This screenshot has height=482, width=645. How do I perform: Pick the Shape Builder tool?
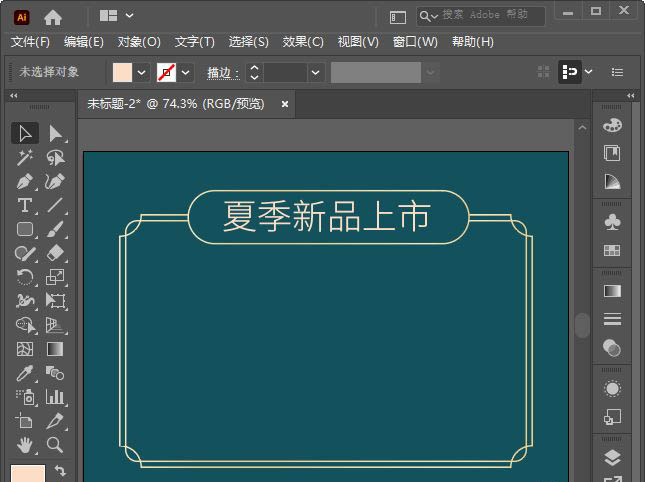25,325
